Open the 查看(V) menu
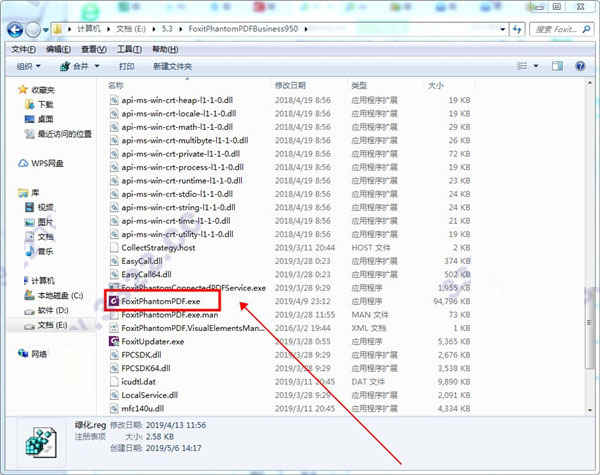 tap(94, 49)
